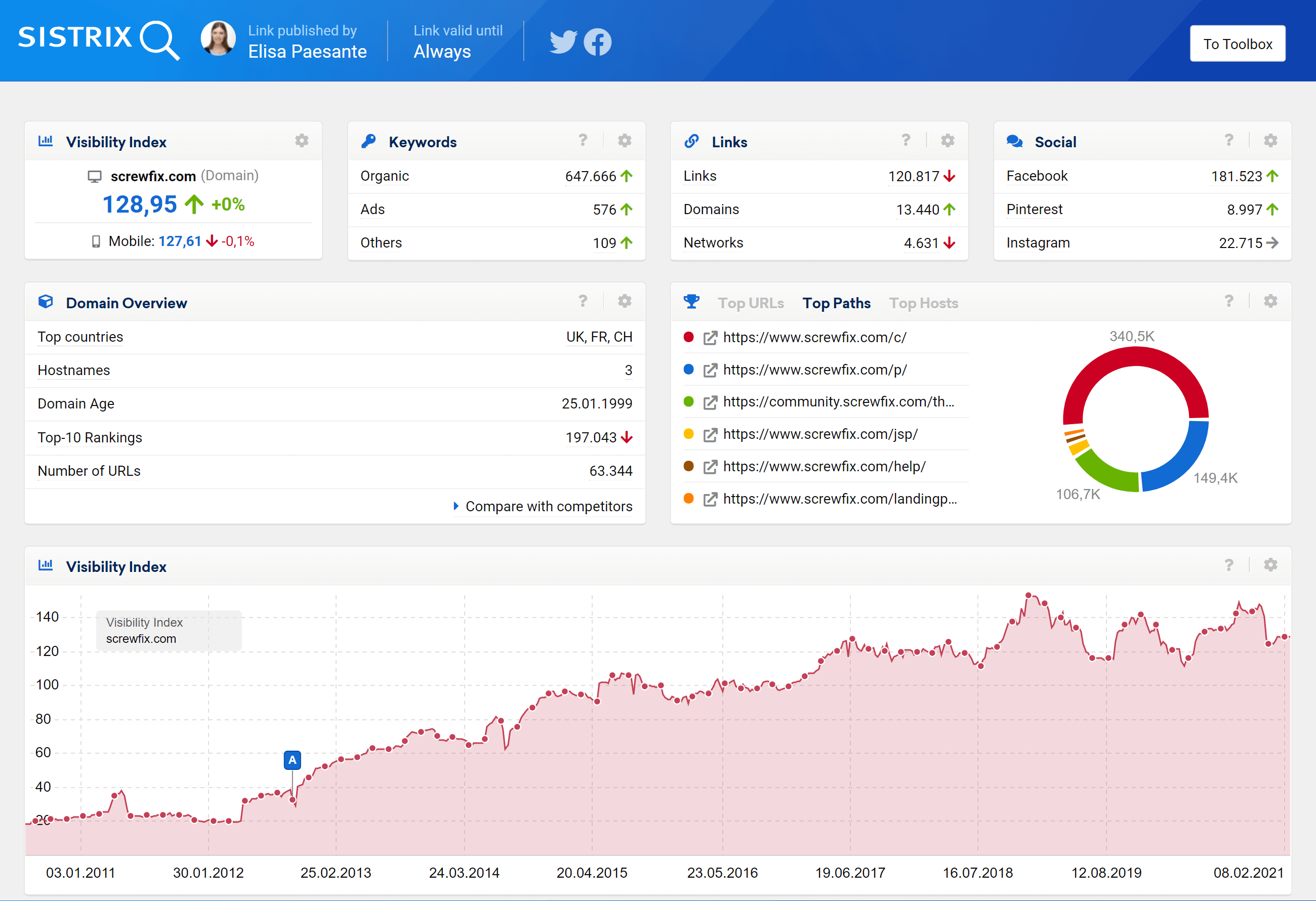Open external link icon for /jsp/ path
Screen dimensions: 1316x901
710,434
